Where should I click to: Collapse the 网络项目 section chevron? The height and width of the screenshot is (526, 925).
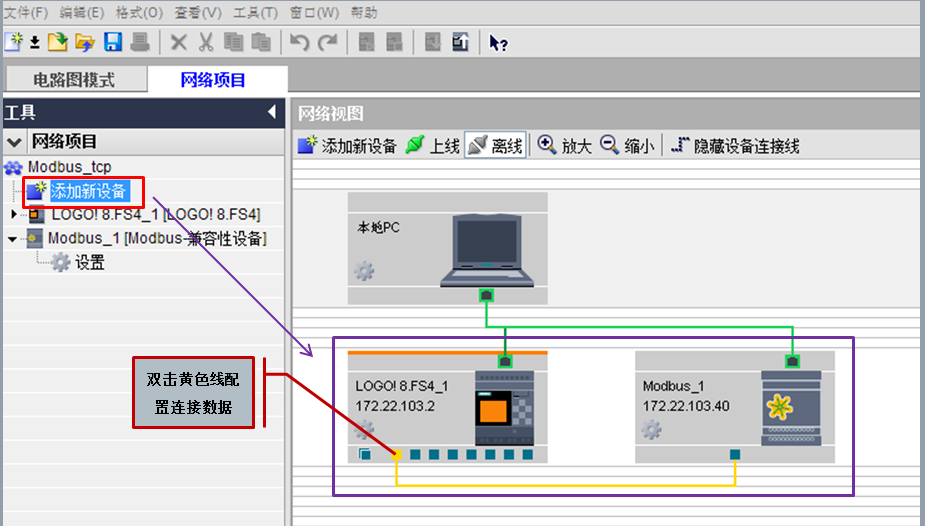coord(14,142)
